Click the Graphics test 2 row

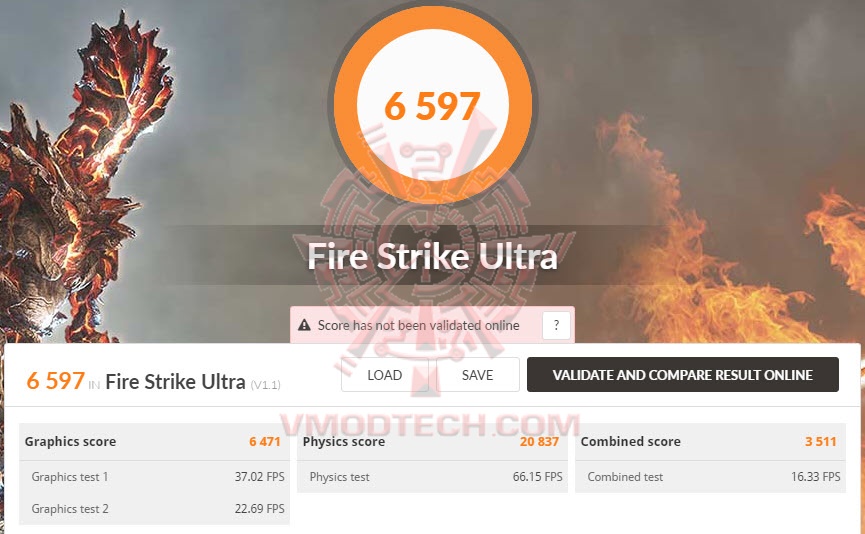(154, 509)
